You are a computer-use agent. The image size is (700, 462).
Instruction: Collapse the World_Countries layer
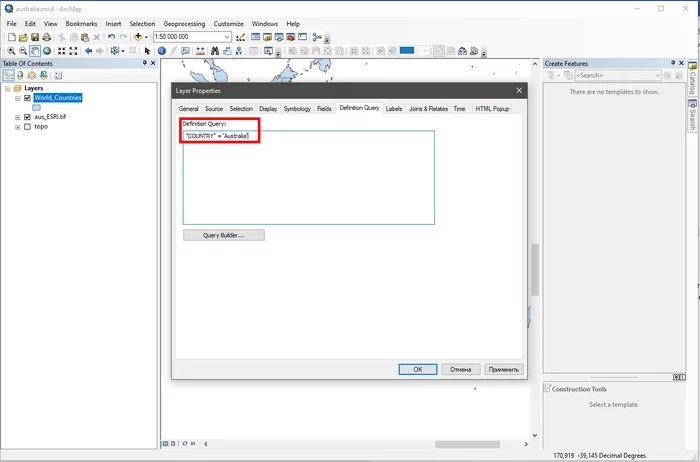(x=17, y=98)
